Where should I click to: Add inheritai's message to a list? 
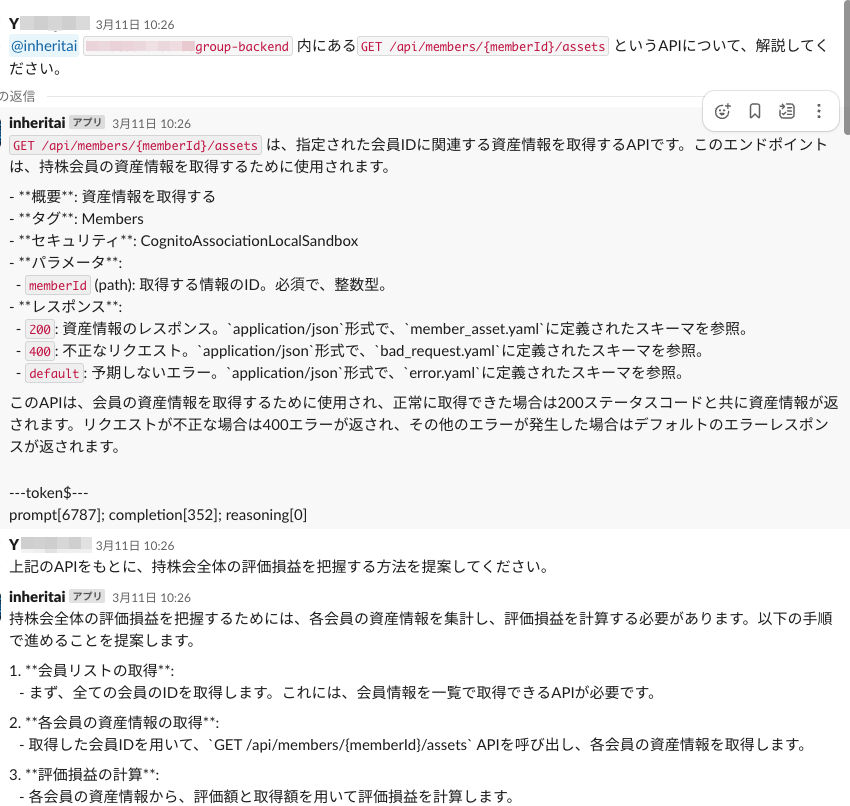786,111
